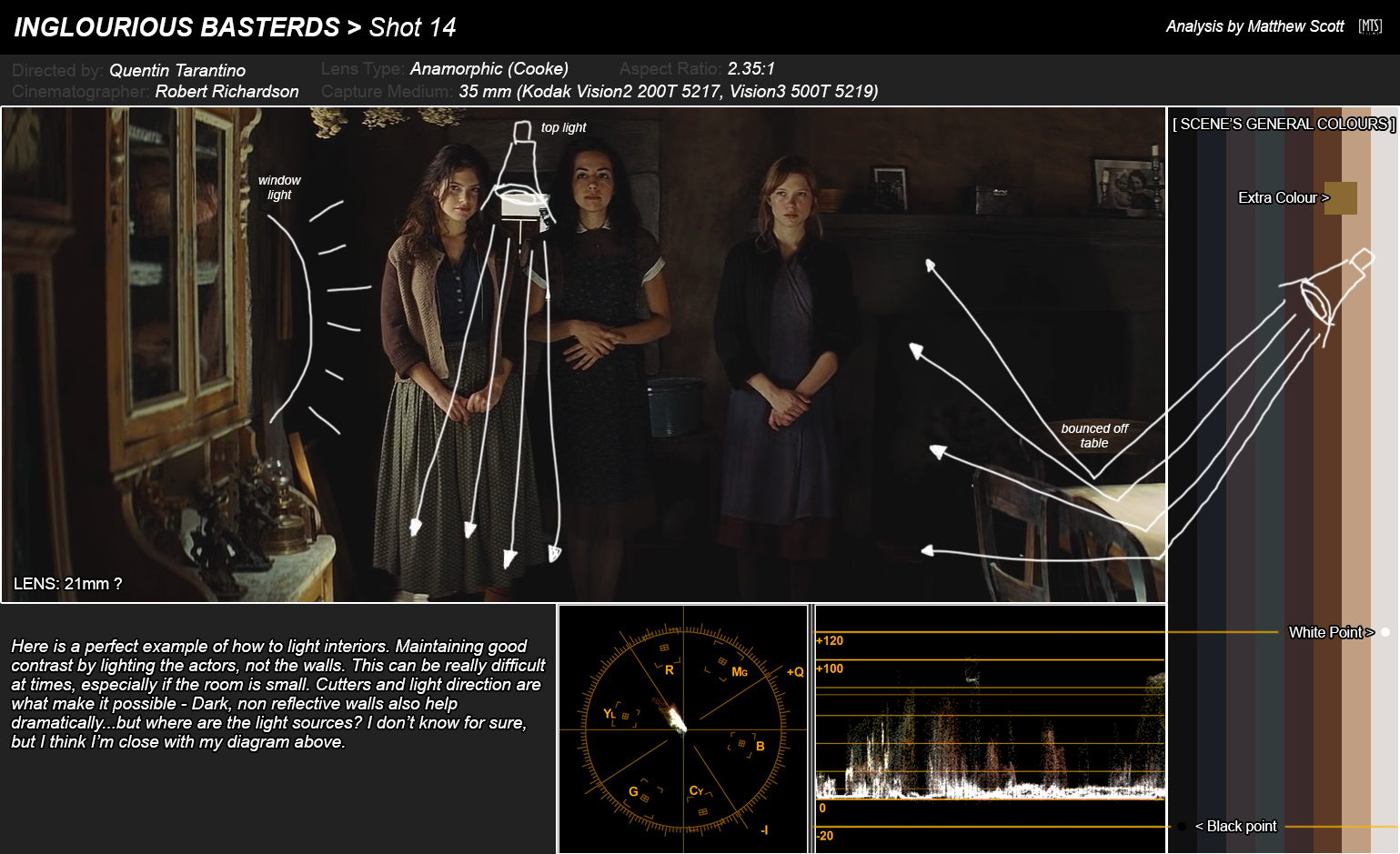Screen dimensions: 1400x854
Task: Click the '-I' vectorscope axis label
Action: click(x=764, y=829)
